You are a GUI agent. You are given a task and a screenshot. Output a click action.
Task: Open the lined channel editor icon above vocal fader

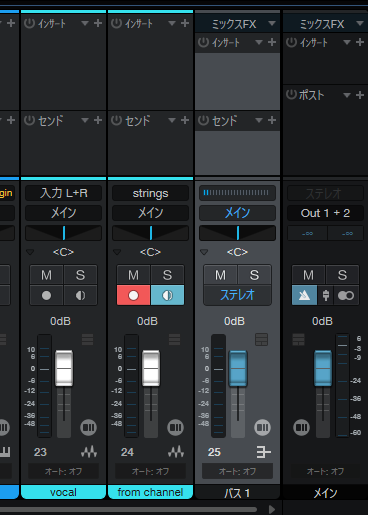point(87,339)
